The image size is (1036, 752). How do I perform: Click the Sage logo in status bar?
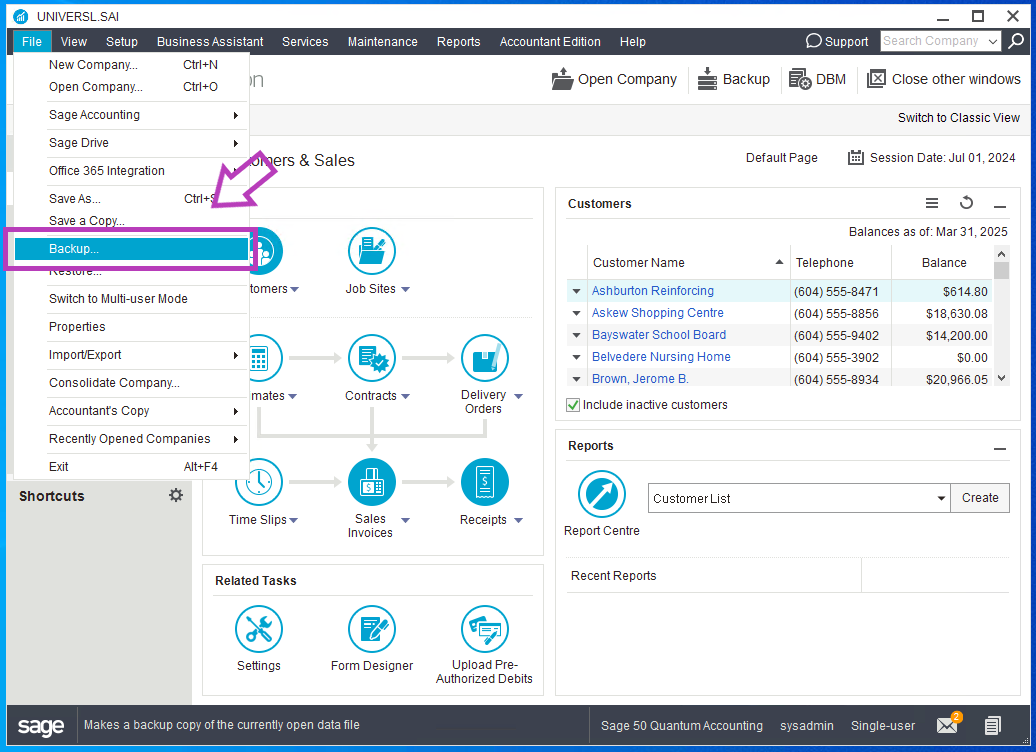coord(41,726)
